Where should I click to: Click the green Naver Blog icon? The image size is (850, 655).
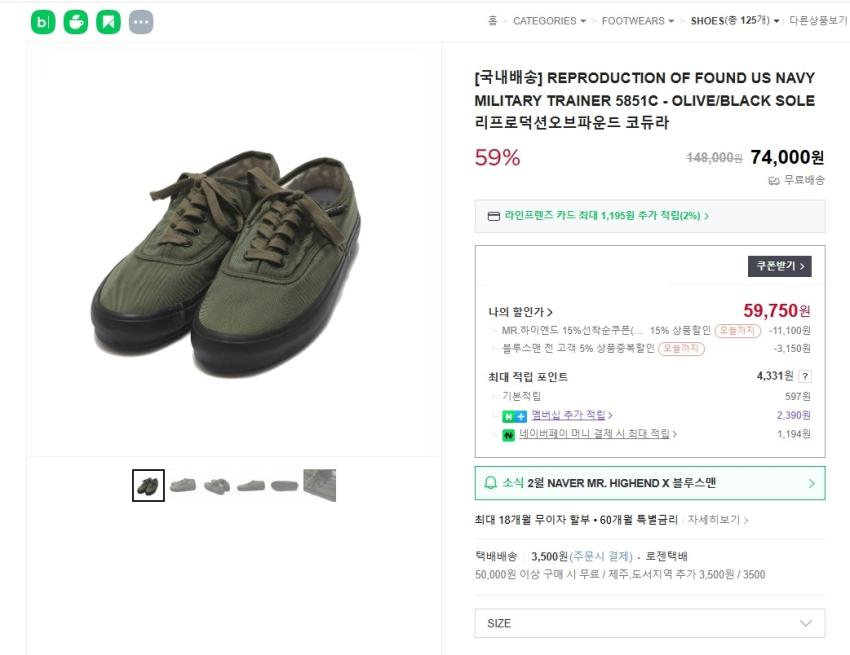(43, 22)
